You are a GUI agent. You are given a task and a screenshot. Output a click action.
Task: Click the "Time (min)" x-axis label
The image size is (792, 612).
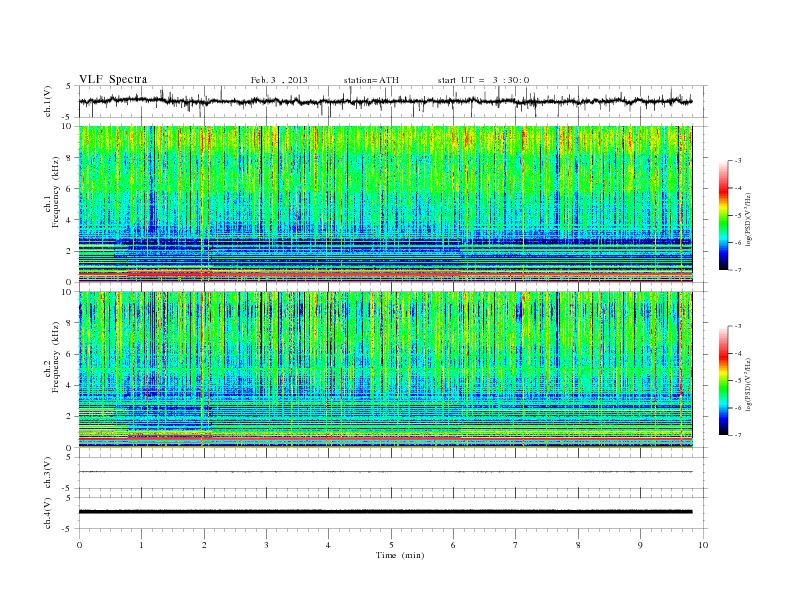pos(400,555)
